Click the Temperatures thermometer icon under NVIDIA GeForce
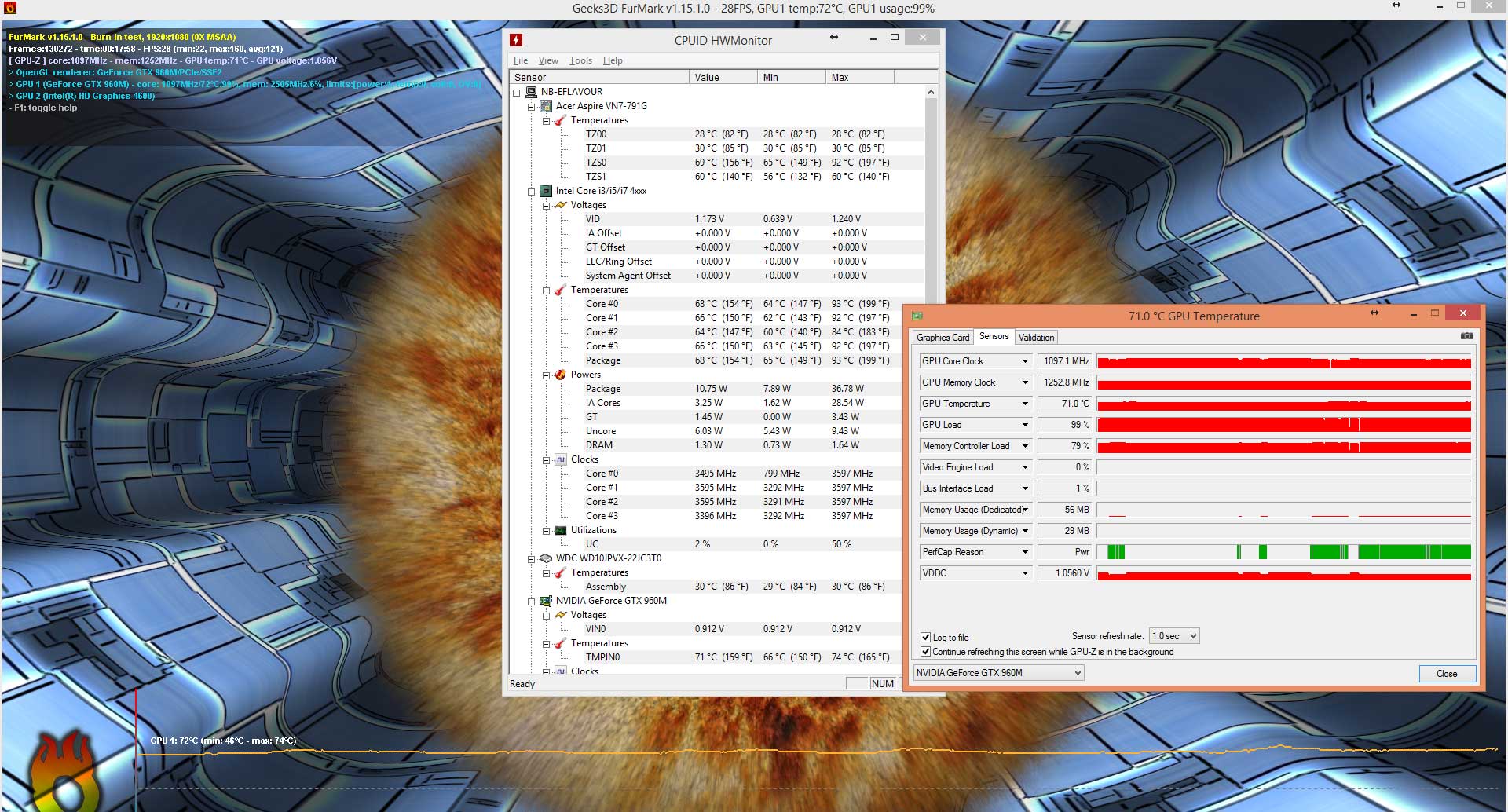Screen dimensions: 1508x812 [561, 643]
